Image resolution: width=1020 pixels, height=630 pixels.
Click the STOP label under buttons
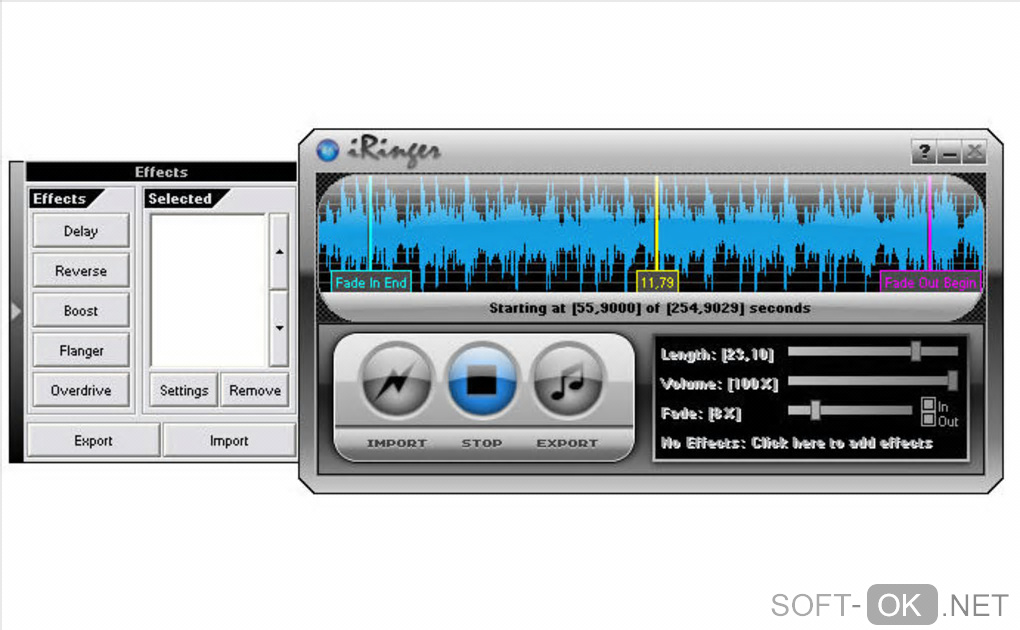click(481, 443)
